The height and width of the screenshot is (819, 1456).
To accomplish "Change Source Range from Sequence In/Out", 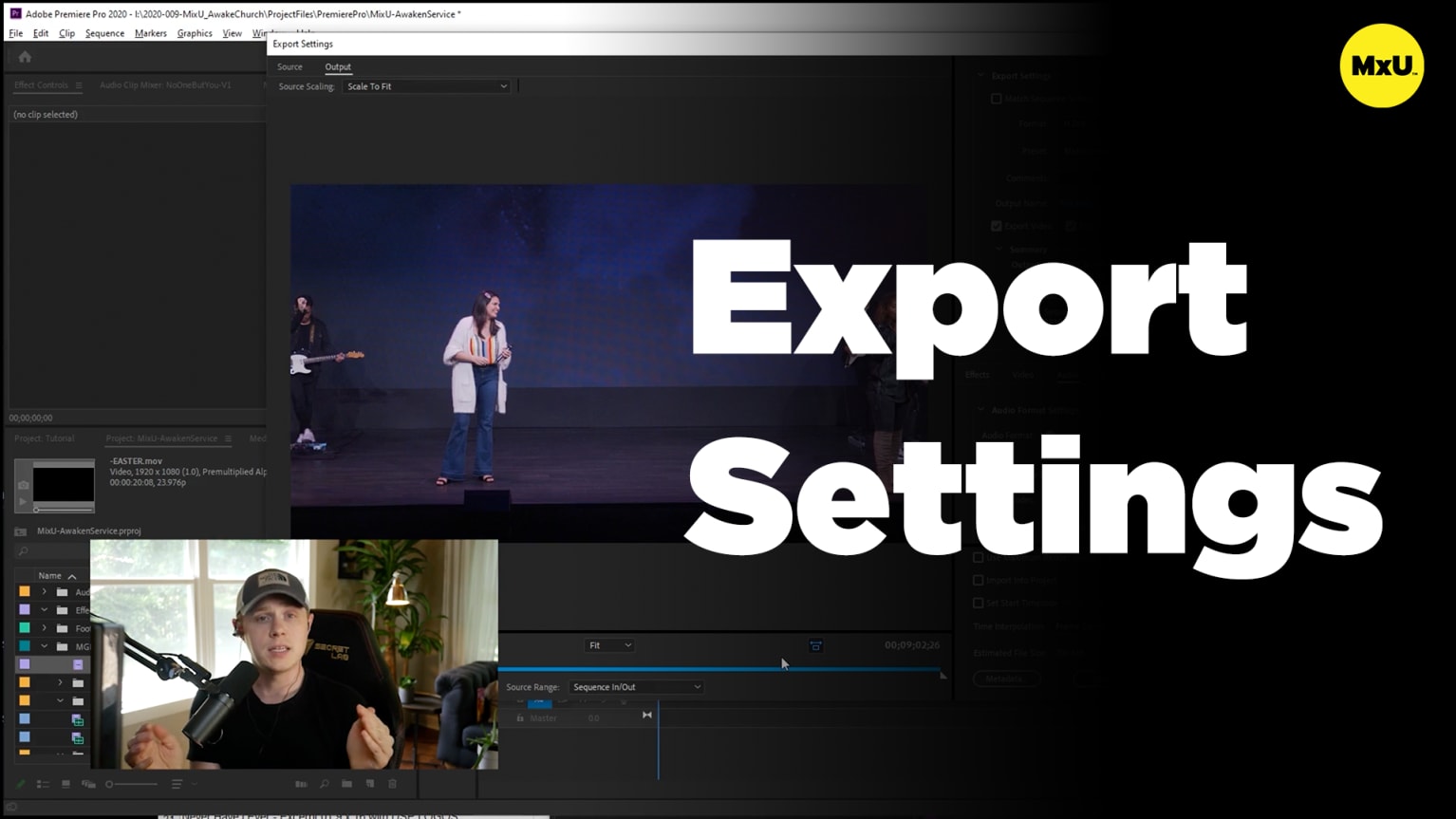I will click(635, 686).
